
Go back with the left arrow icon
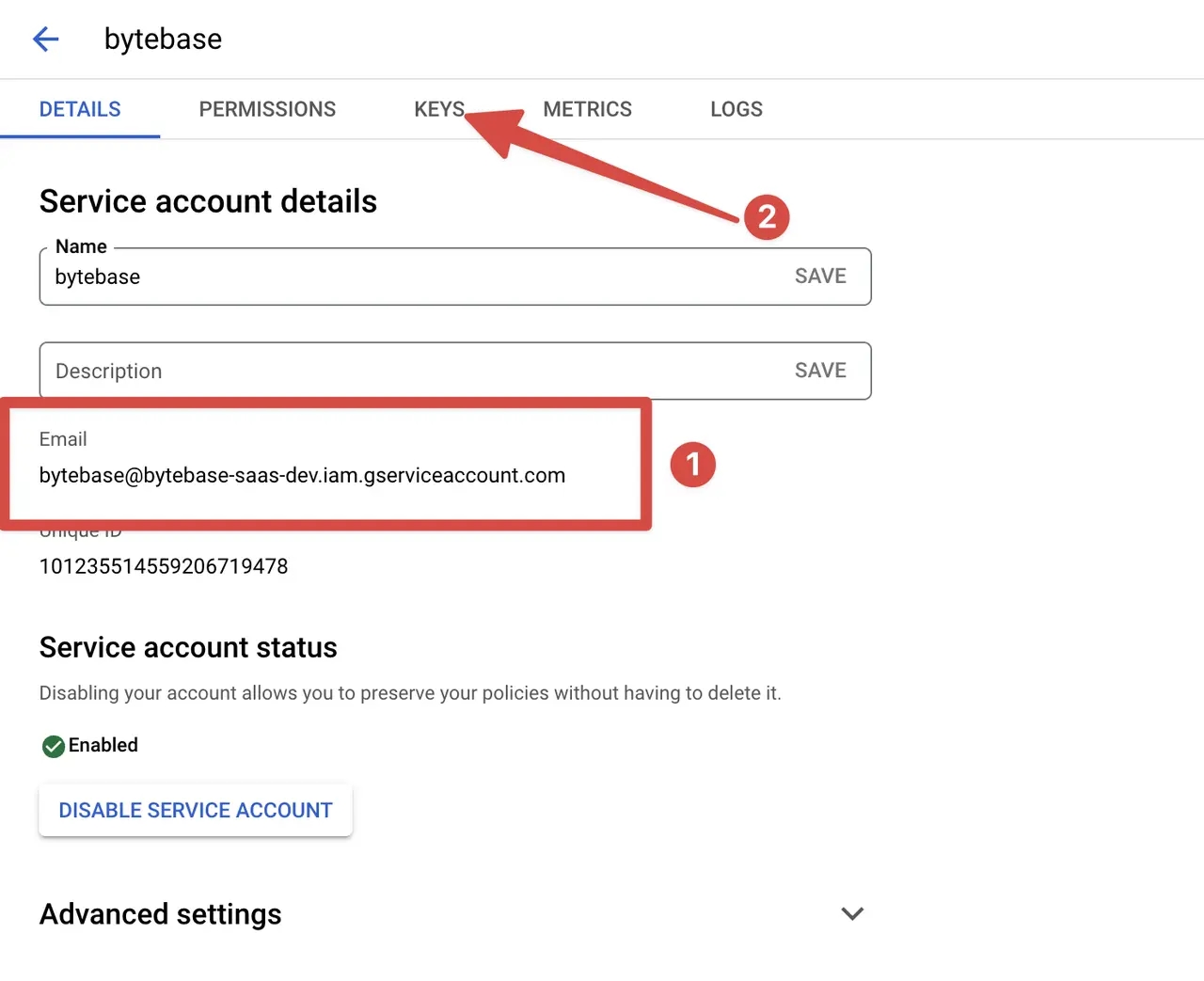pos(45,39)
